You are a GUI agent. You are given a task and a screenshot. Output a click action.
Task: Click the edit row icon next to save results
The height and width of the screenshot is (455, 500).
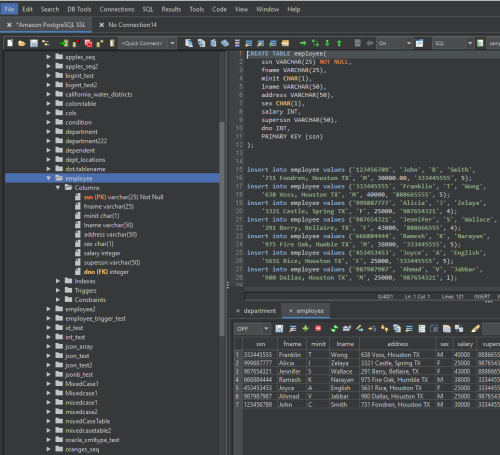tap(292, 329)
